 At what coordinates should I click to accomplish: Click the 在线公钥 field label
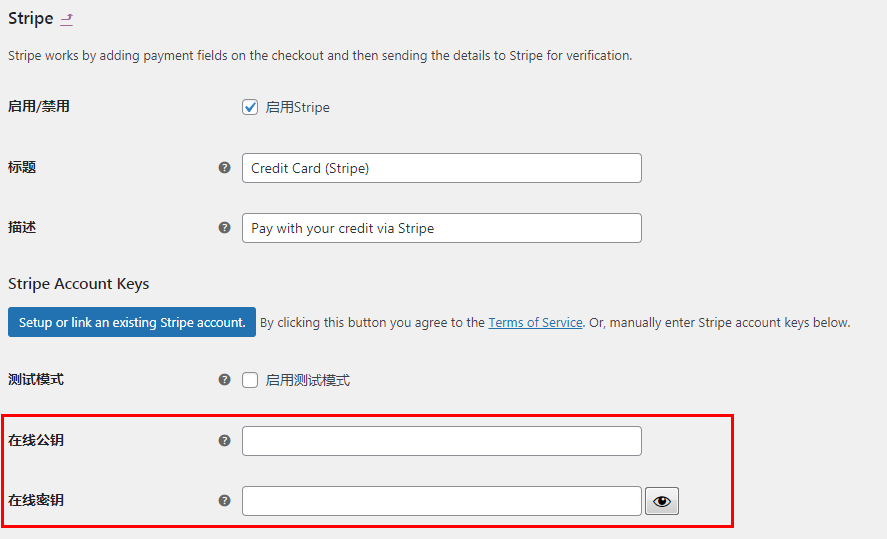[x=36, y=440]
